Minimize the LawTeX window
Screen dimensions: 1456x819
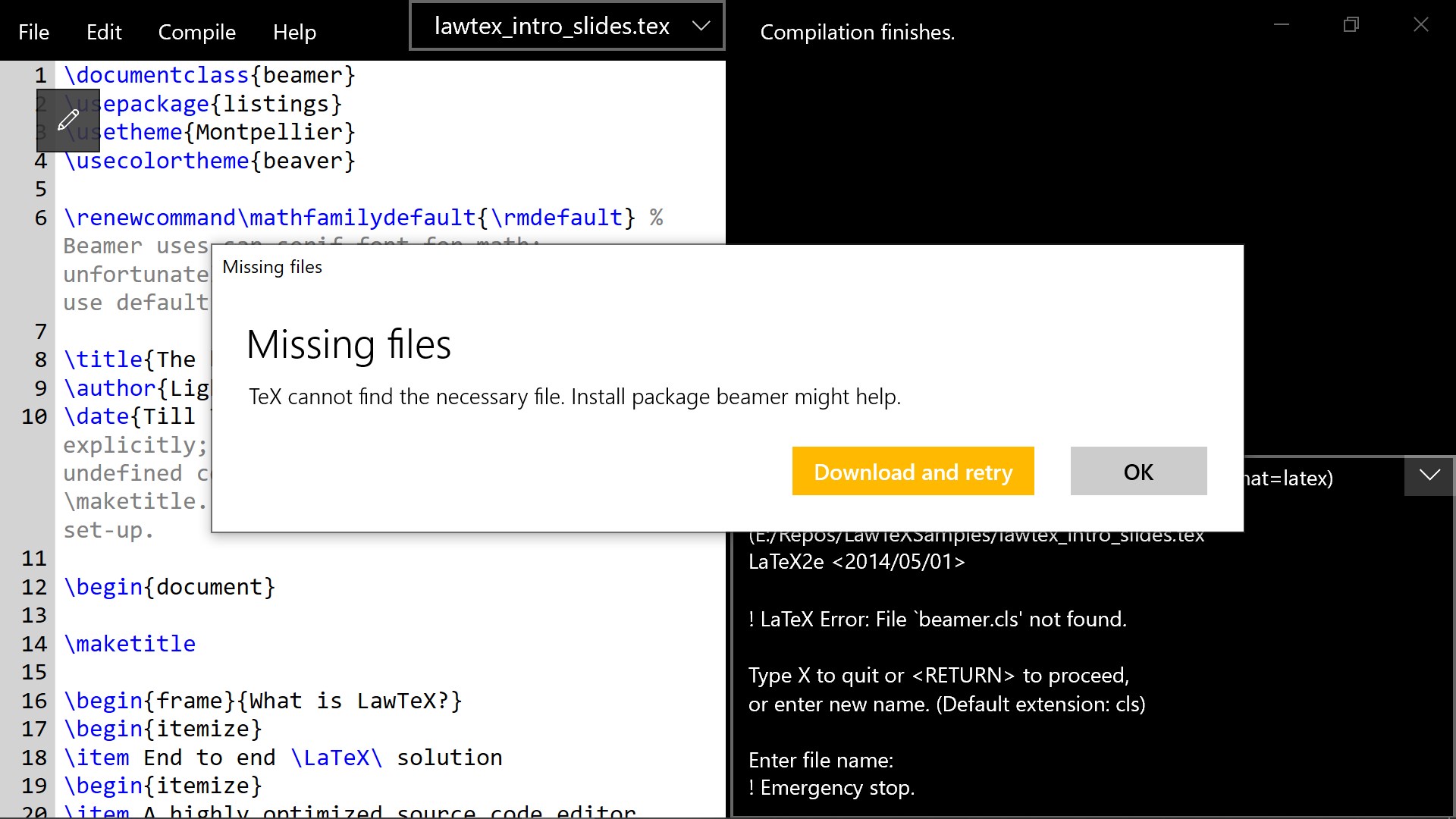tap(1282, 25)
